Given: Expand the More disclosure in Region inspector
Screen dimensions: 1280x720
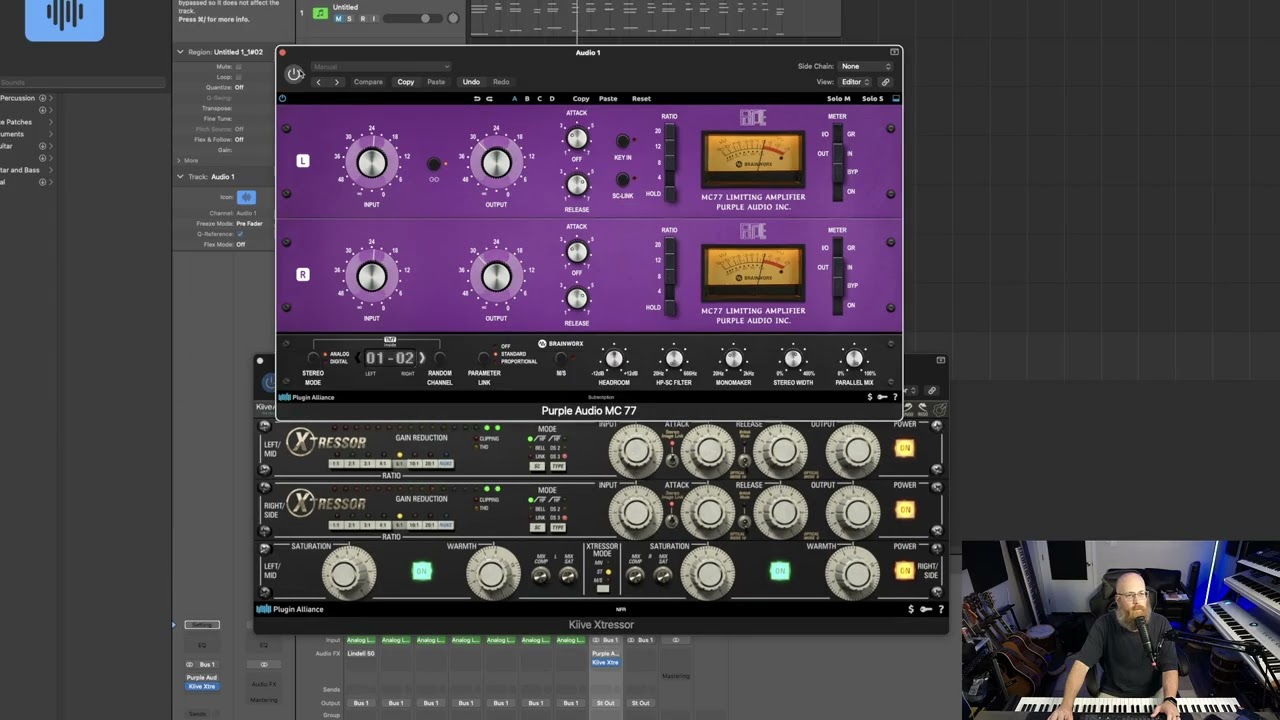Looking at the screenshot, I should point(180,160).
